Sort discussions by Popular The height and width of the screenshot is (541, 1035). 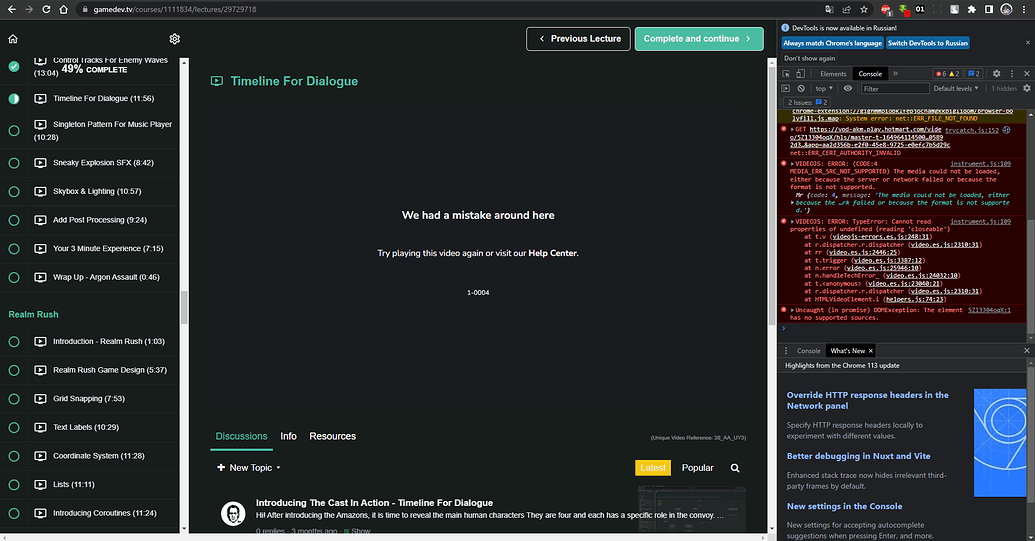coord(697,468)
